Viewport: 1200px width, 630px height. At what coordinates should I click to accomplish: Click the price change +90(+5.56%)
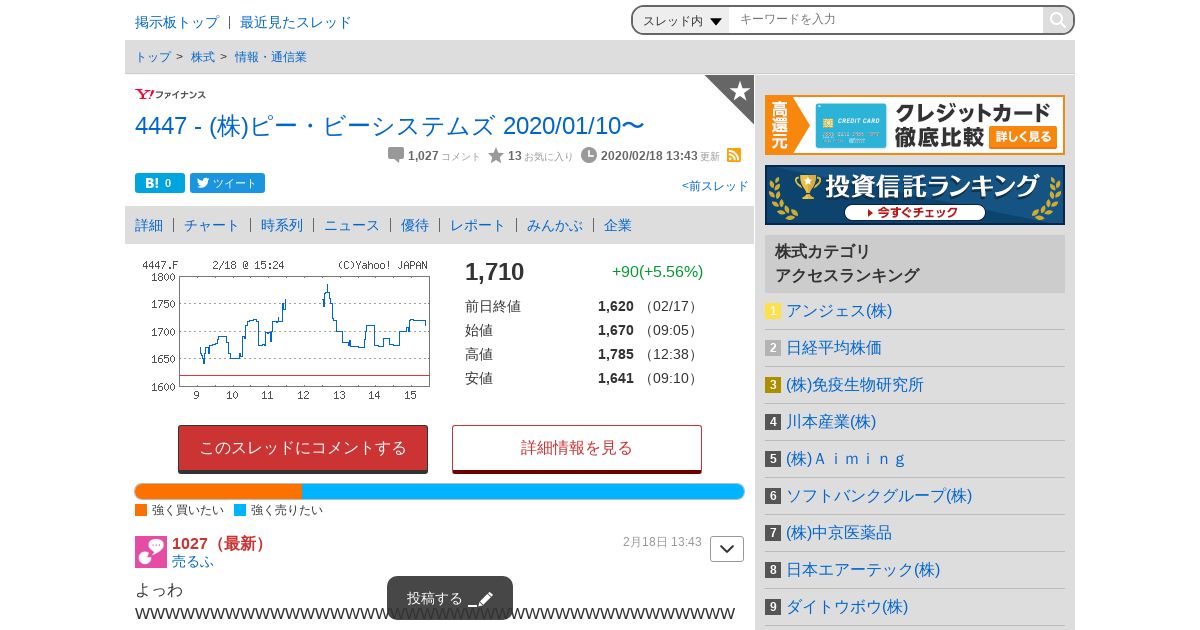pyautogui.click(x=658, y=272)
